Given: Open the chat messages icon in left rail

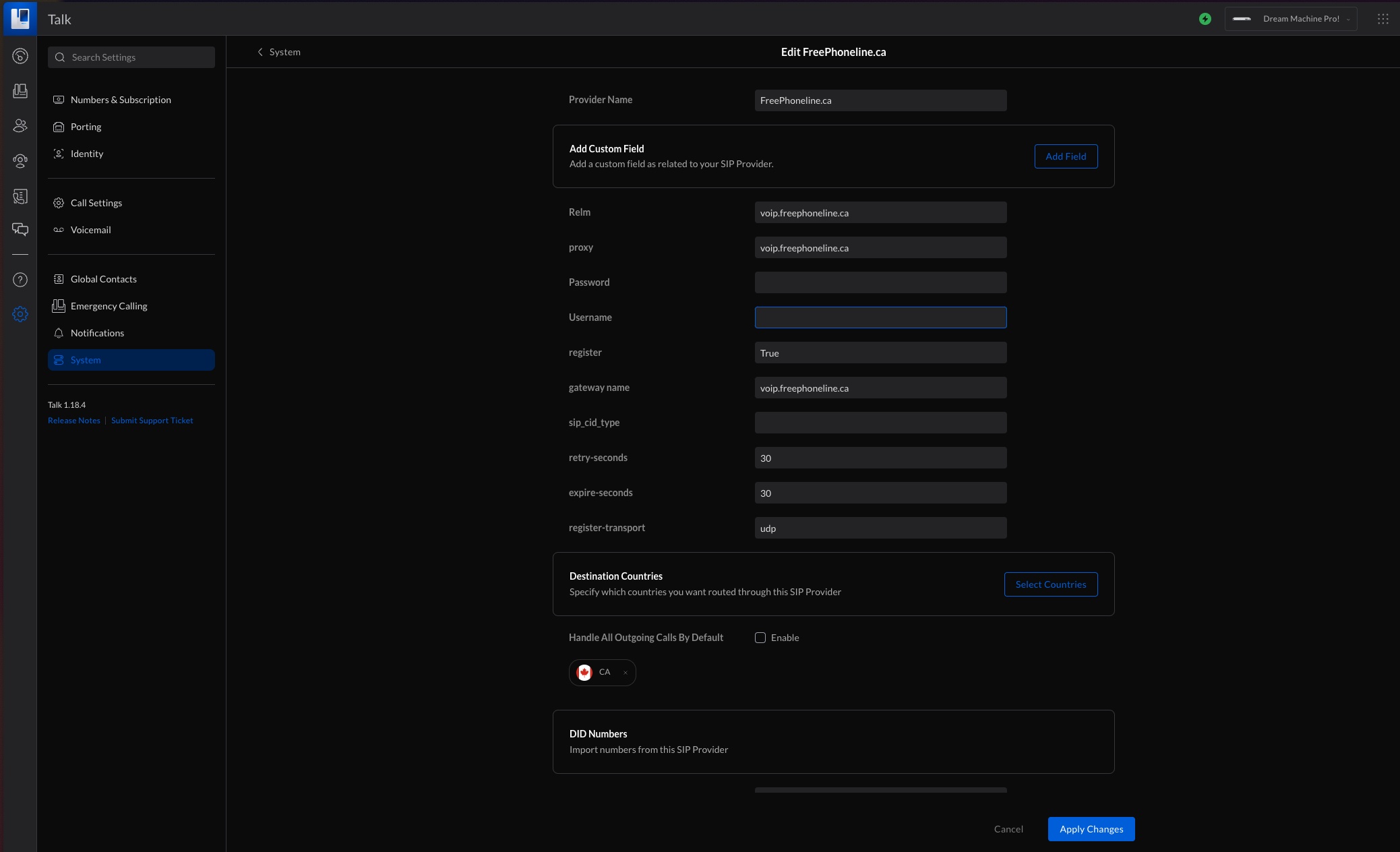Looking at the screenshot, I should [20, 229].
